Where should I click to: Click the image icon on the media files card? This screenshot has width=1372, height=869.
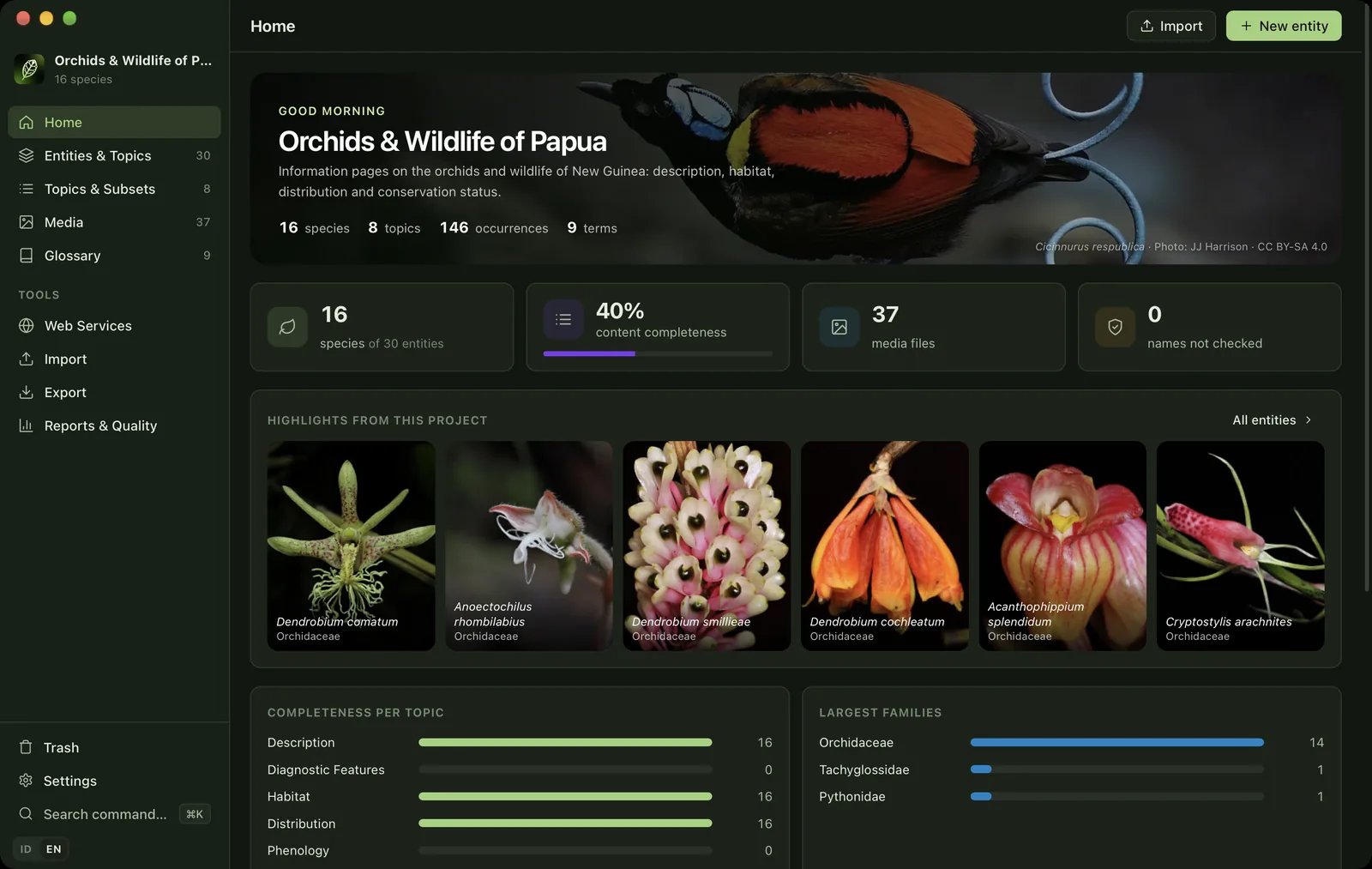pos(839,327)
